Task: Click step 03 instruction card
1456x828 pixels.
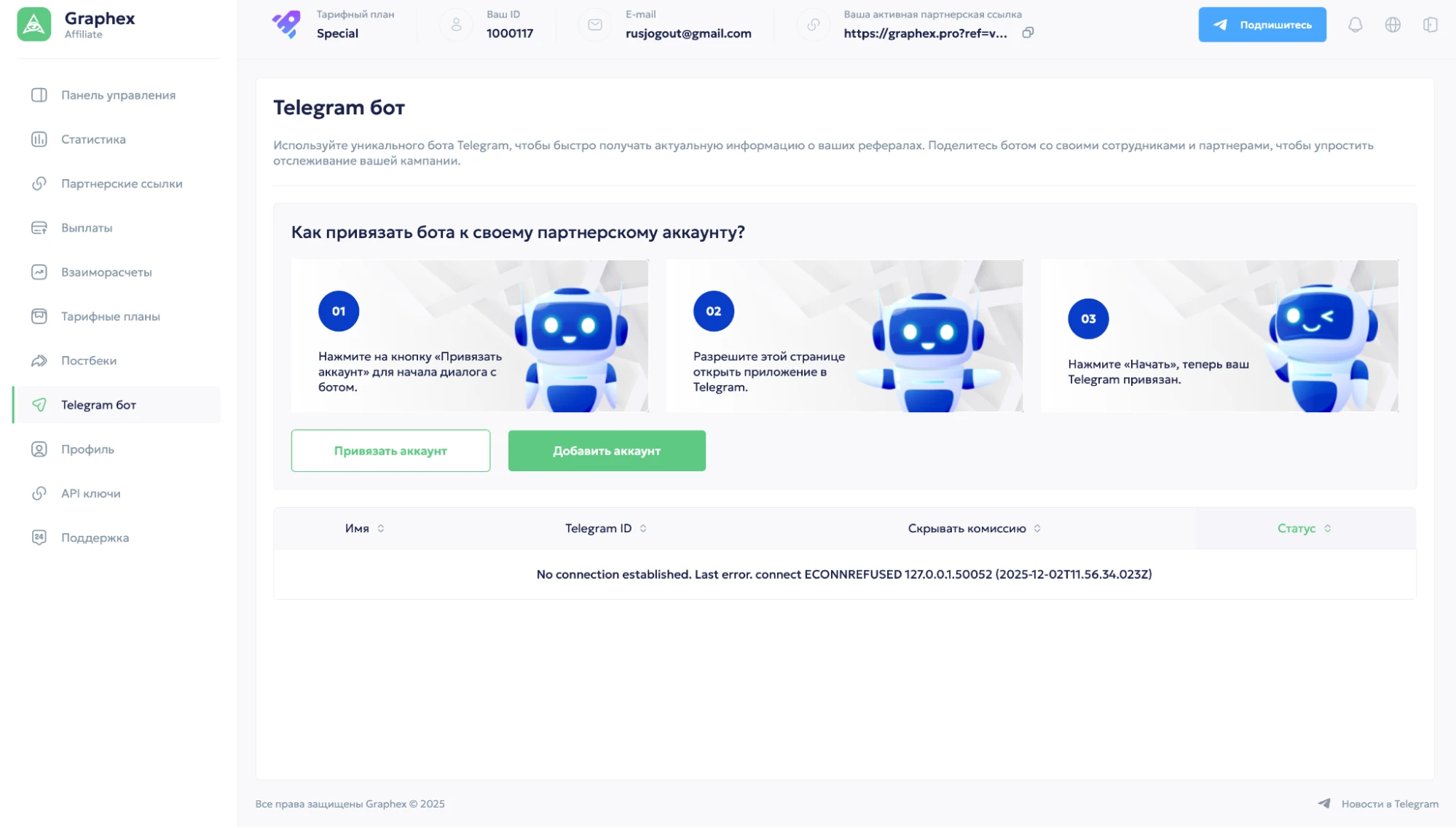Action: coord(1220,336)
